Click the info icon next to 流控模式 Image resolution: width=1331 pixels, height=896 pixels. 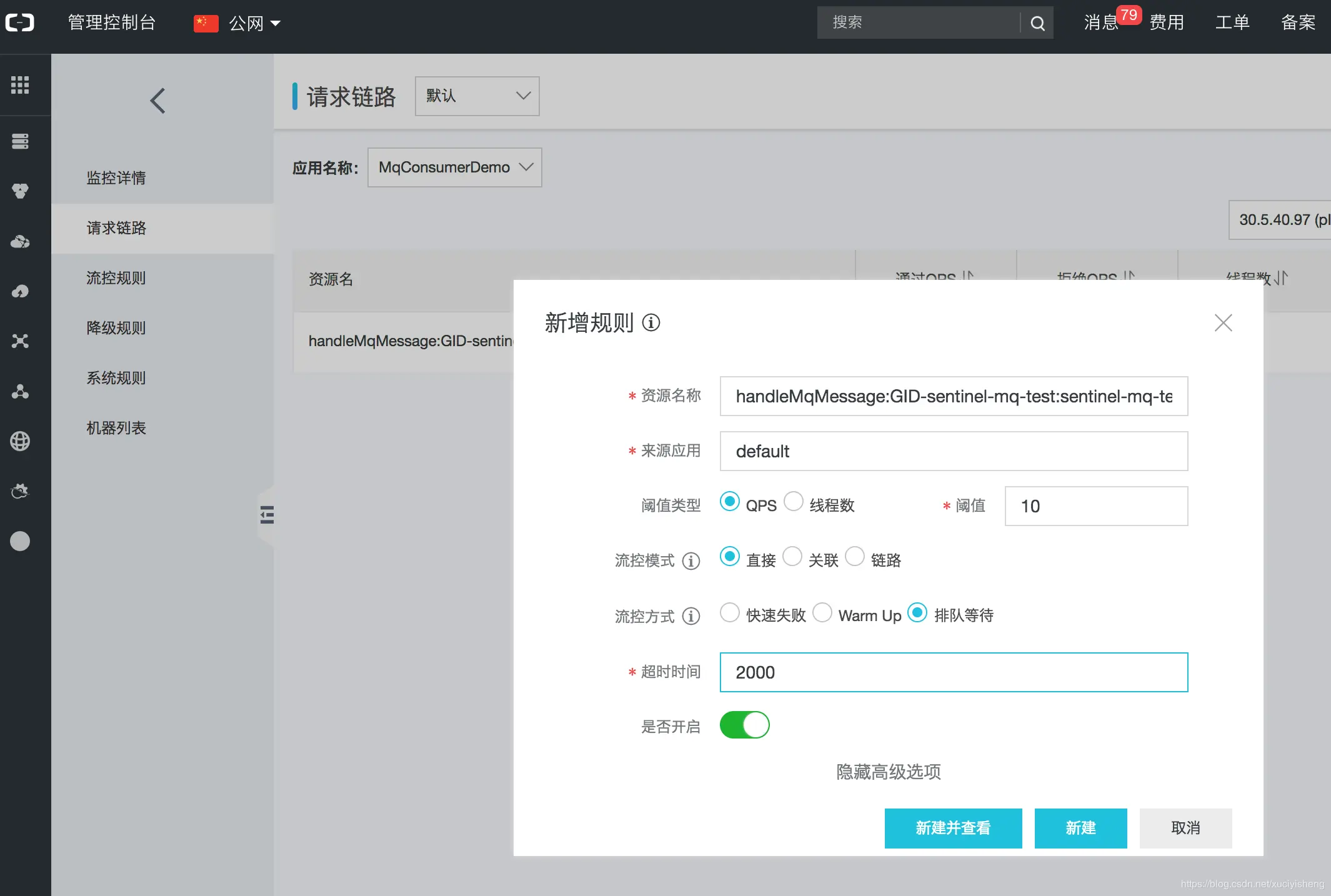pos(690,560)
